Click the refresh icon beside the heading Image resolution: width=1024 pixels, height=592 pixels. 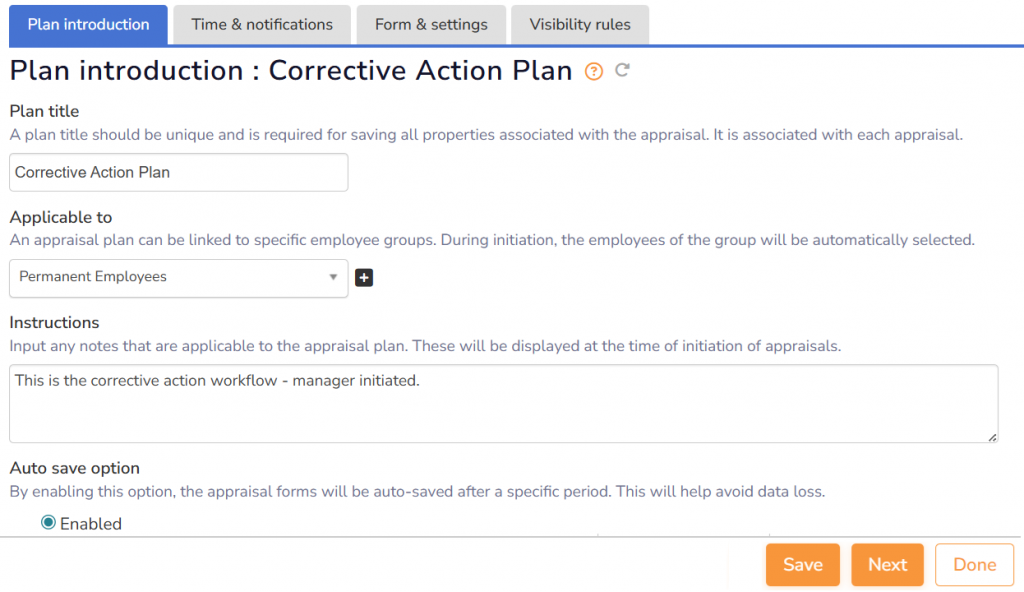tap(622, 70)
